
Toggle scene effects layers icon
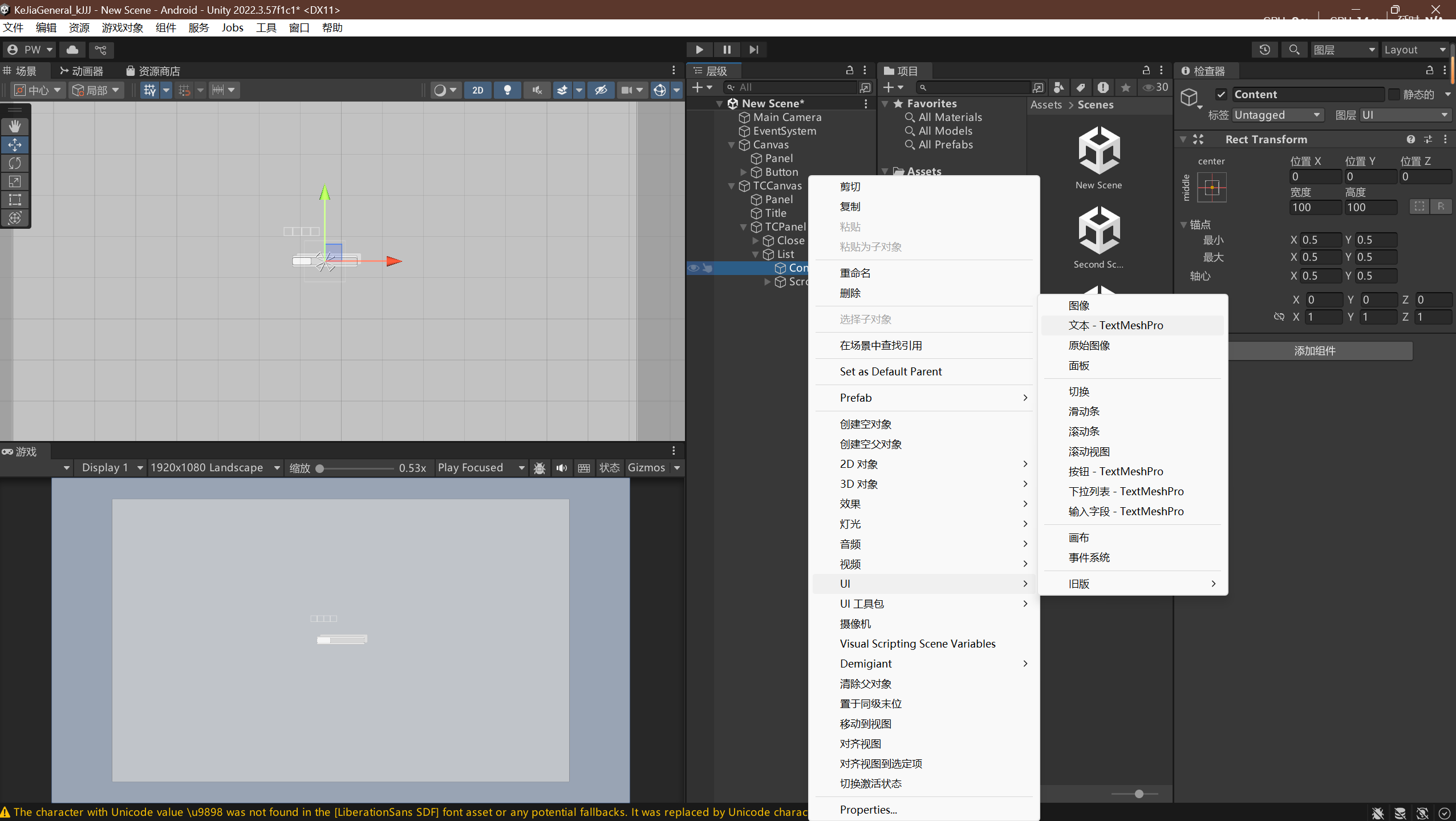(563, 90)
